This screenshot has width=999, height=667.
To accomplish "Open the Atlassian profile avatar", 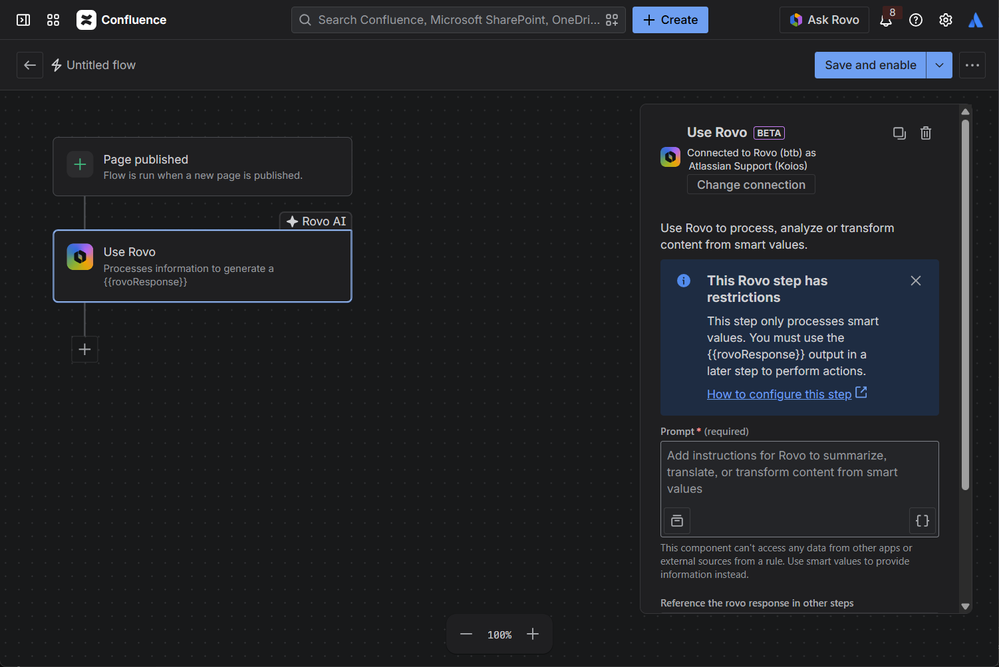I will pyautogui.click(x=975, y=20).
